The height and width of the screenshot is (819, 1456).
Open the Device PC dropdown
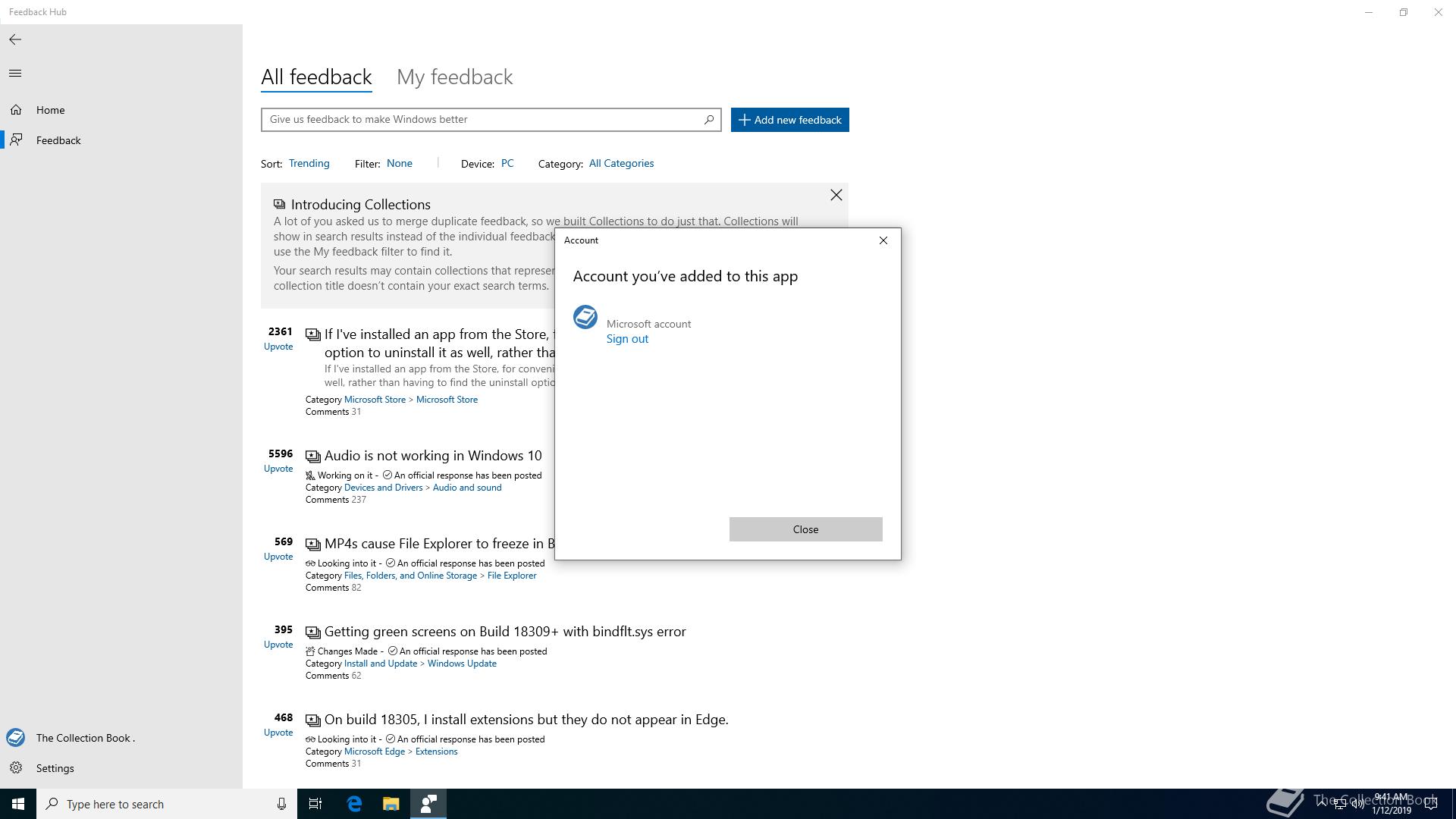507,164
